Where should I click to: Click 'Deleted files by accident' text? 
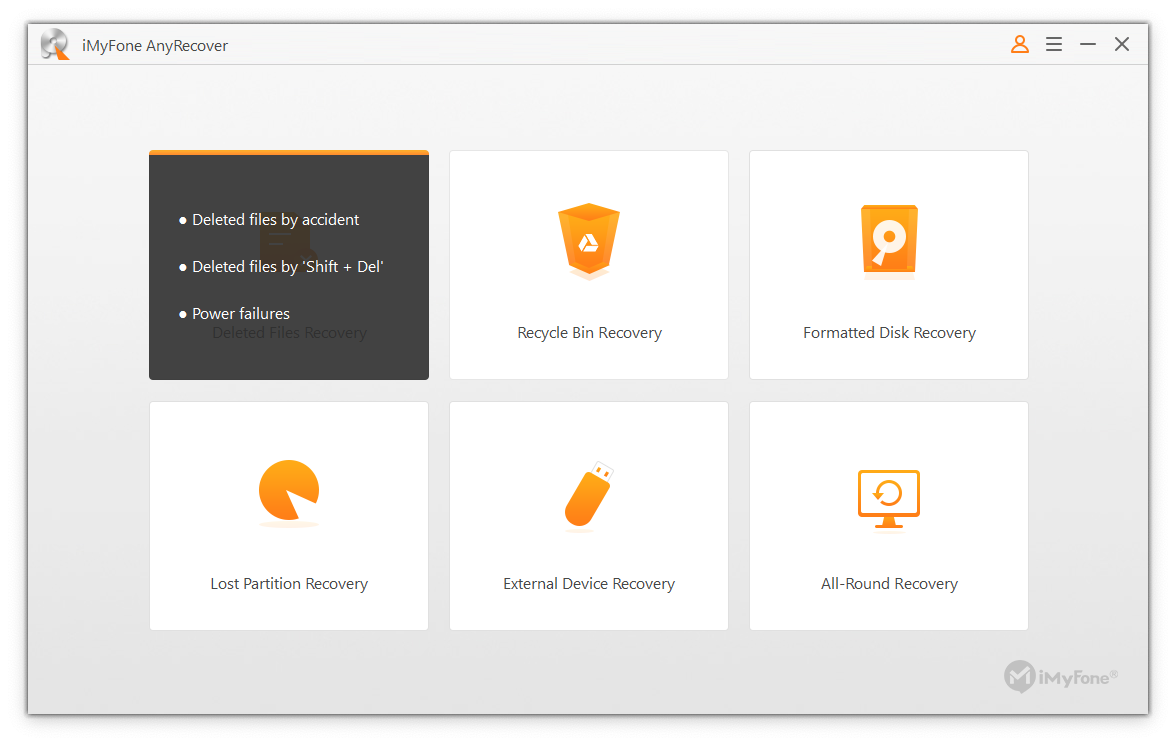point(275,220)
